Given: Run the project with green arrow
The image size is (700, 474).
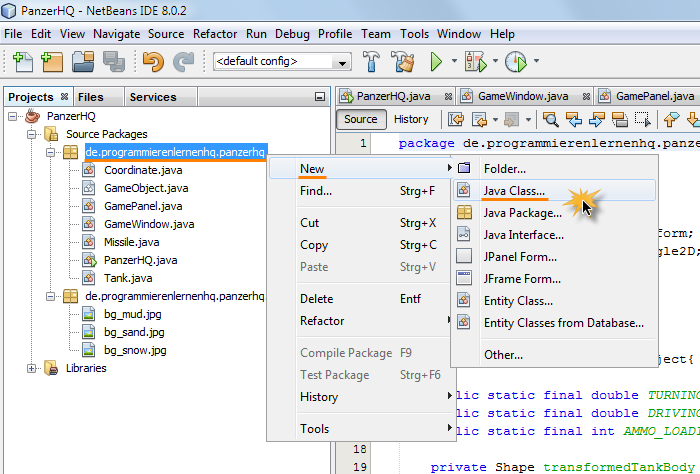Looking at the screenshot, I should coord(436,62).
